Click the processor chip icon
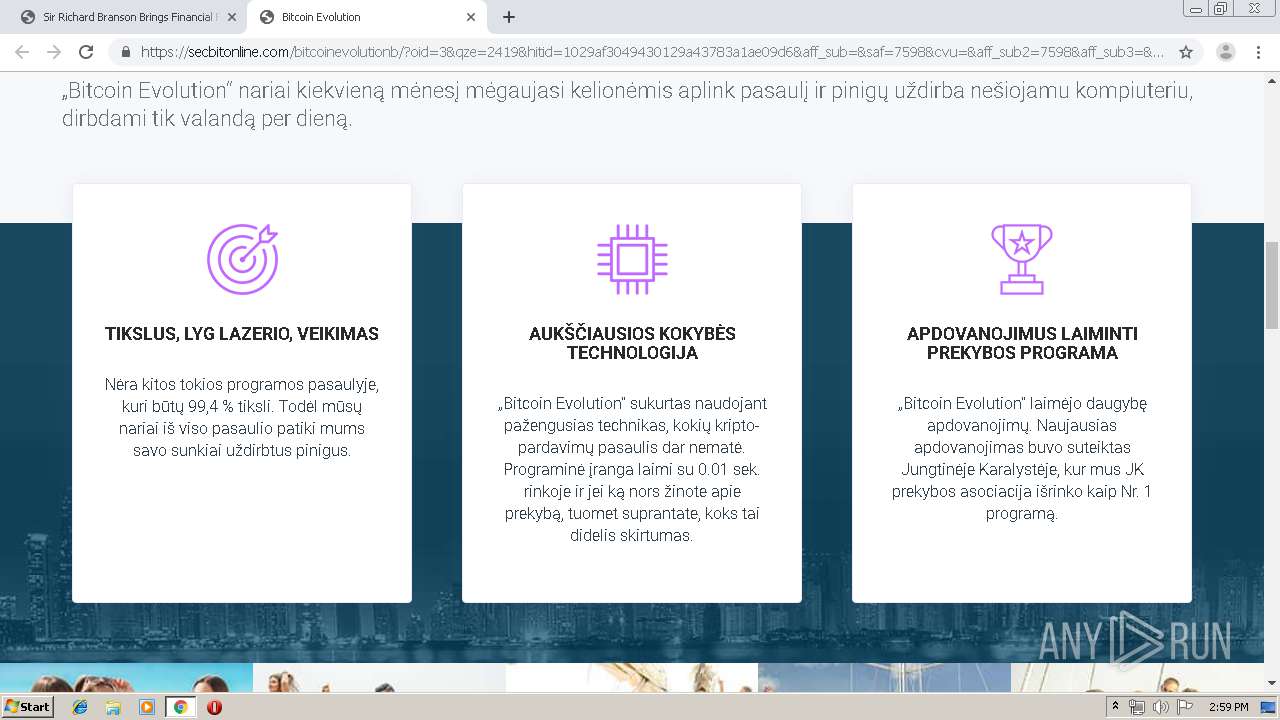1280x720 pixels. [x=632, y=259]
